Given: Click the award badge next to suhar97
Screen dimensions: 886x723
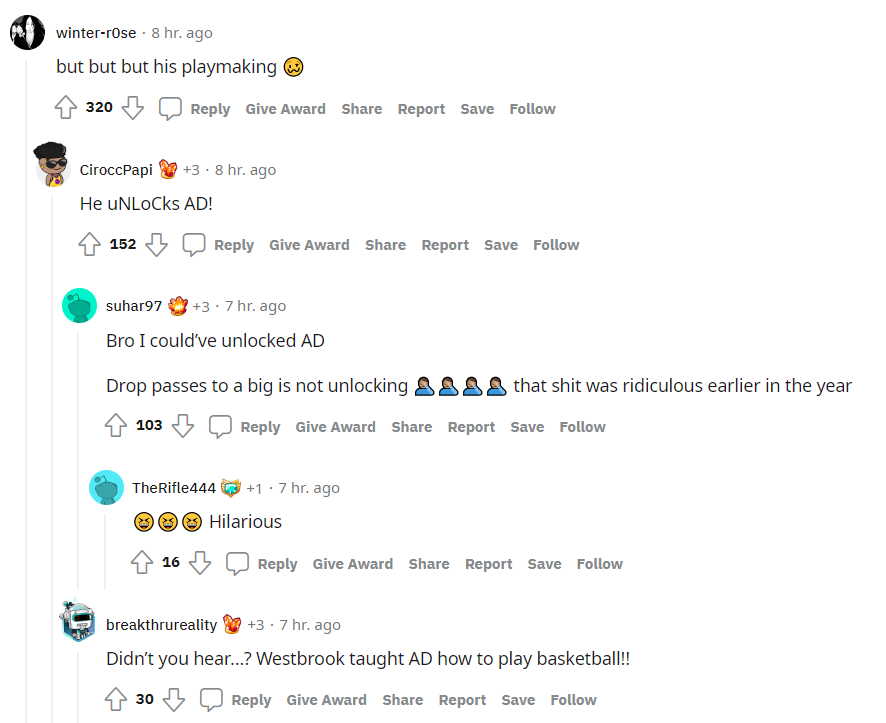Looking at the screenshot, I should click(x=178, y=306).
